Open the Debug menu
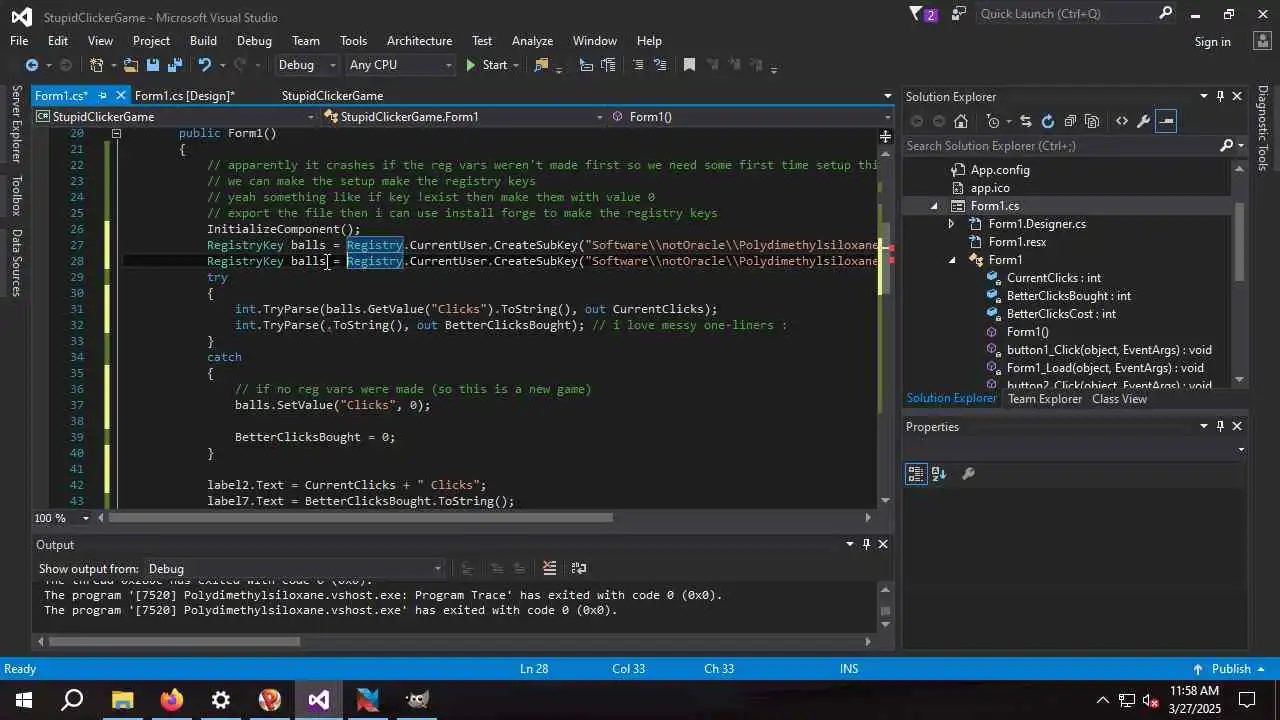This screenshot has height=720, width=1280. (x=254, y=41)
